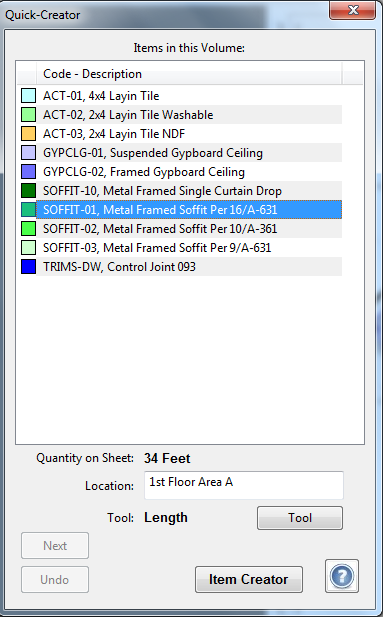This screenshot has width=383, height=617.
Task: Close the Quick-Creator window
Action: click(352, 10)
